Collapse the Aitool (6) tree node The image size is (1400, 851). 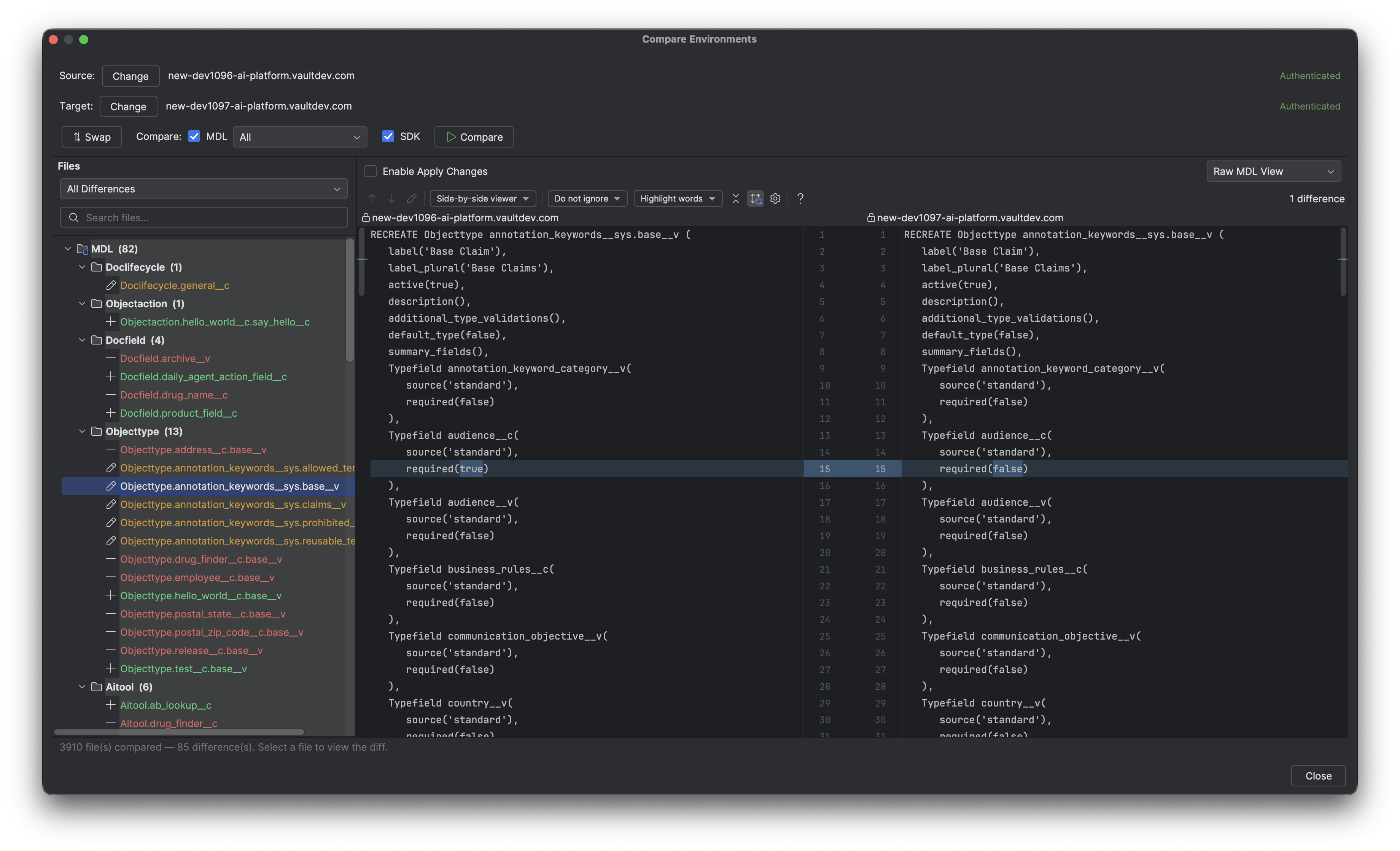pos(82,687)
